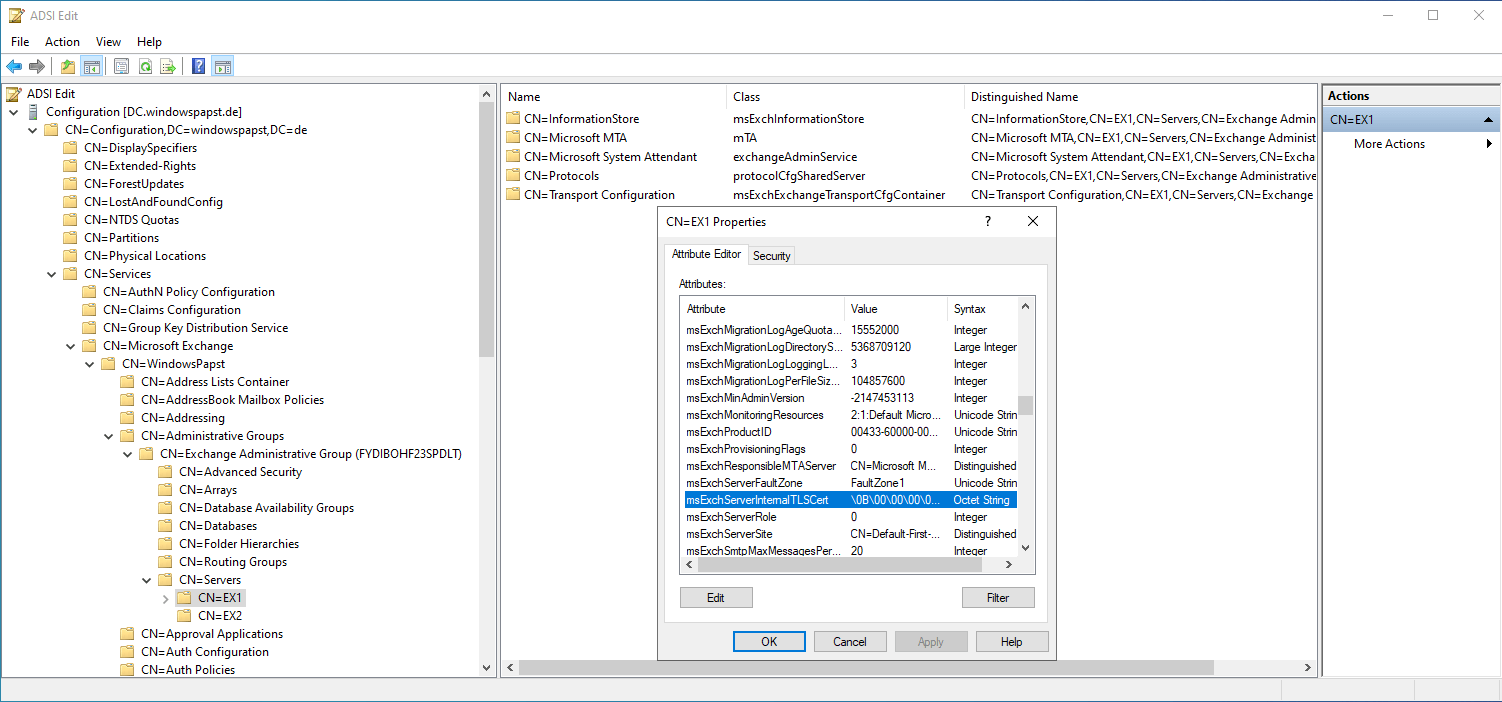Cancel the CN=EX1 Properties dialog

[x=850, y=642]
